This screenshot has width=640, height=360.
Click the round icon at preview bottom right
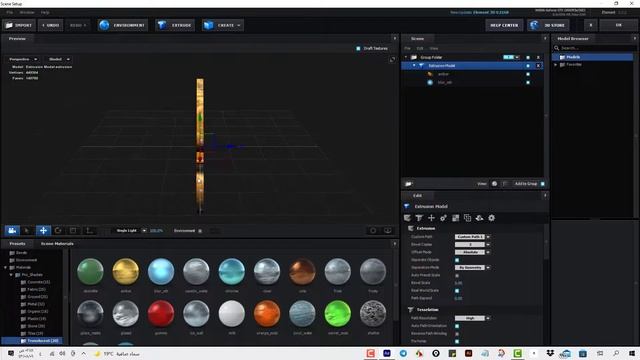pos(373,231)
